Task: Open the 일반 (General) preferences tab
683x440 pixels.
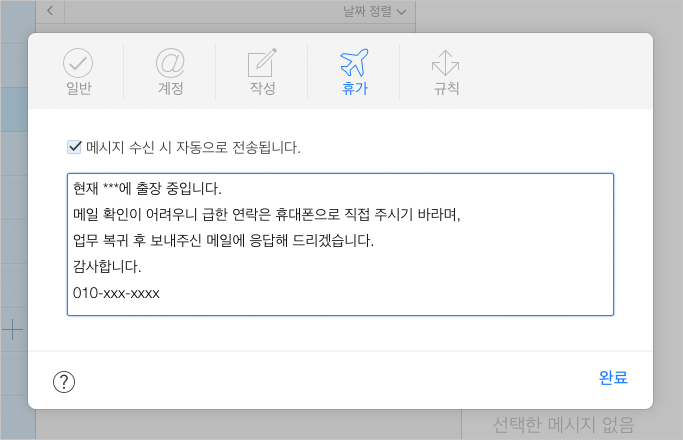Action: (x=78, y=72)
